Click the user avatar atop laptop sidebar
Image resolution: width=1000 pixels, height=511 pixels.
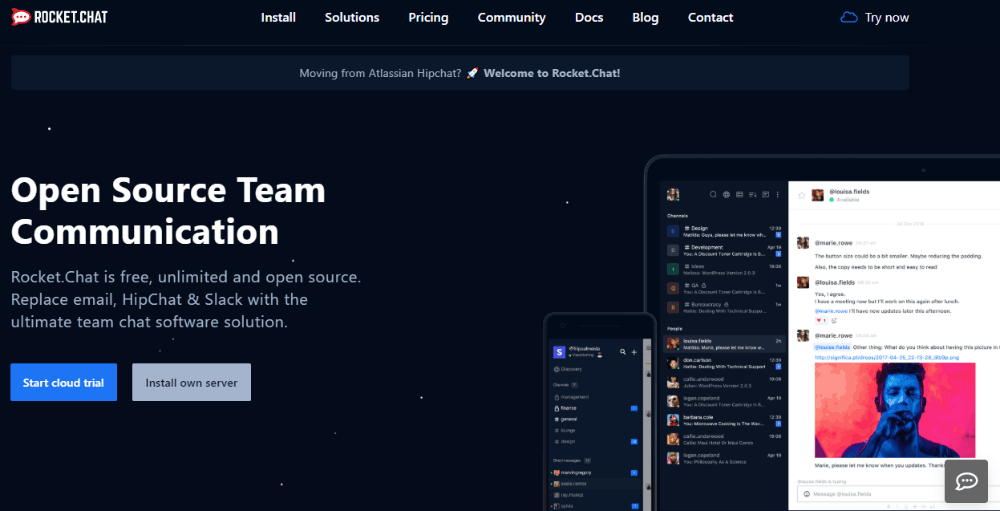673,195
